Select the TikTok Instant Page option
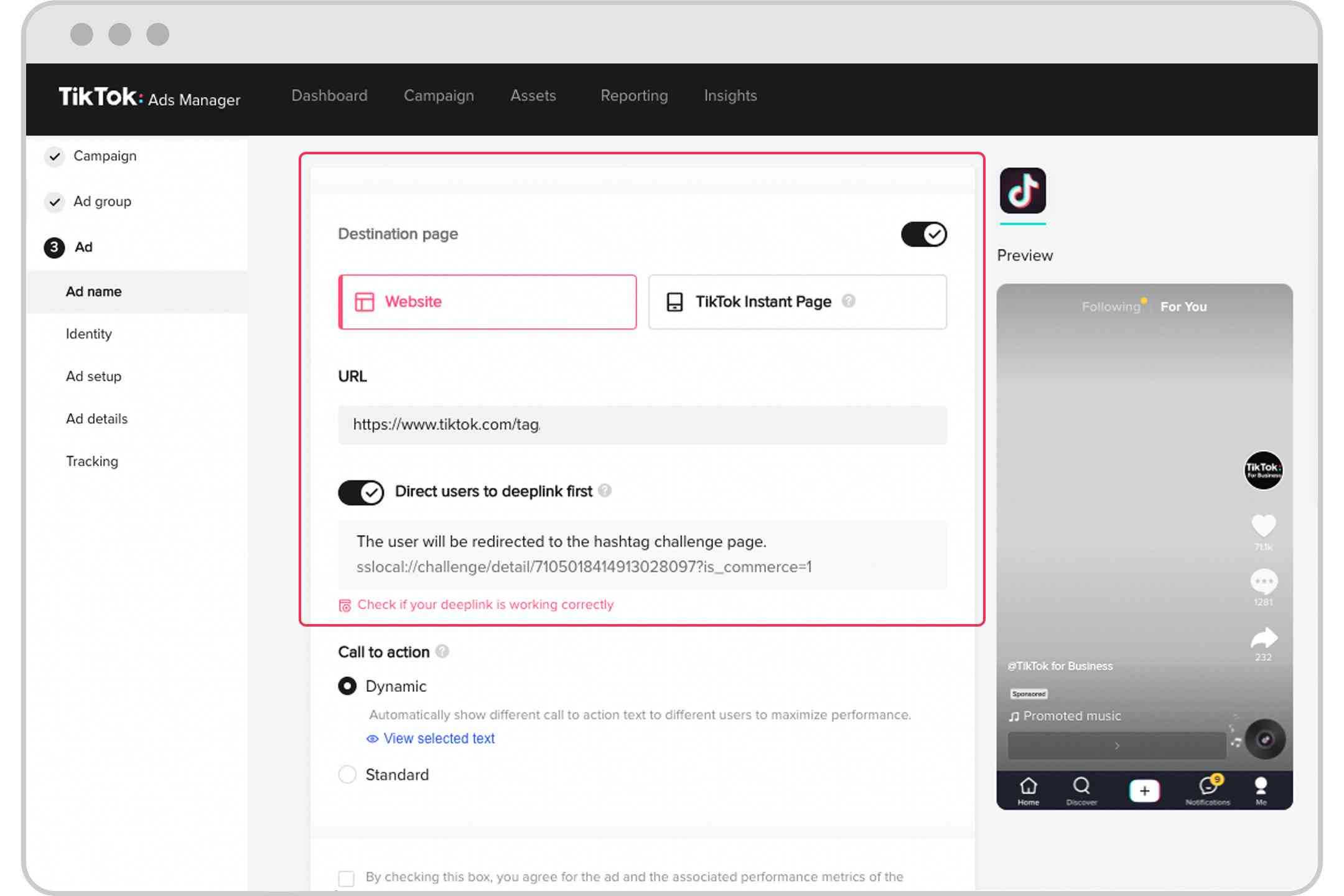This screenshot has height=896, width=1344. point(796,302)
